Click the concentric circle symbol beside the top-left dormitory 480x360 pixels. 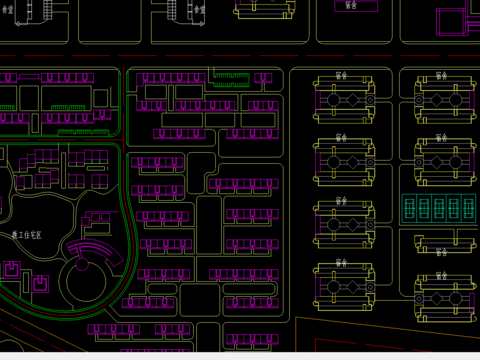click(370, 100)
